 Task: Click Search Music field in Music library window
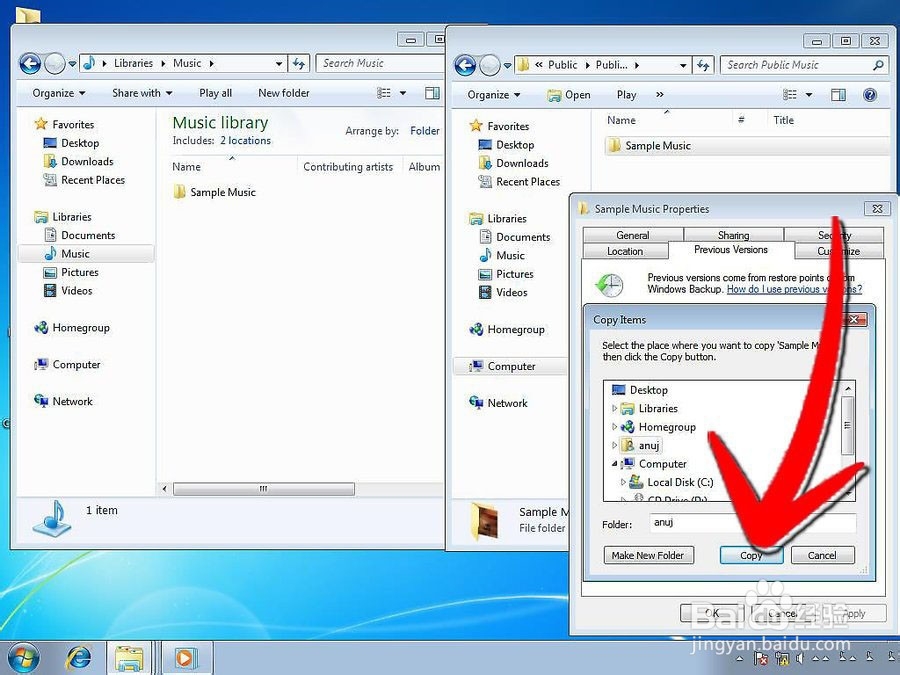point(379,63)
